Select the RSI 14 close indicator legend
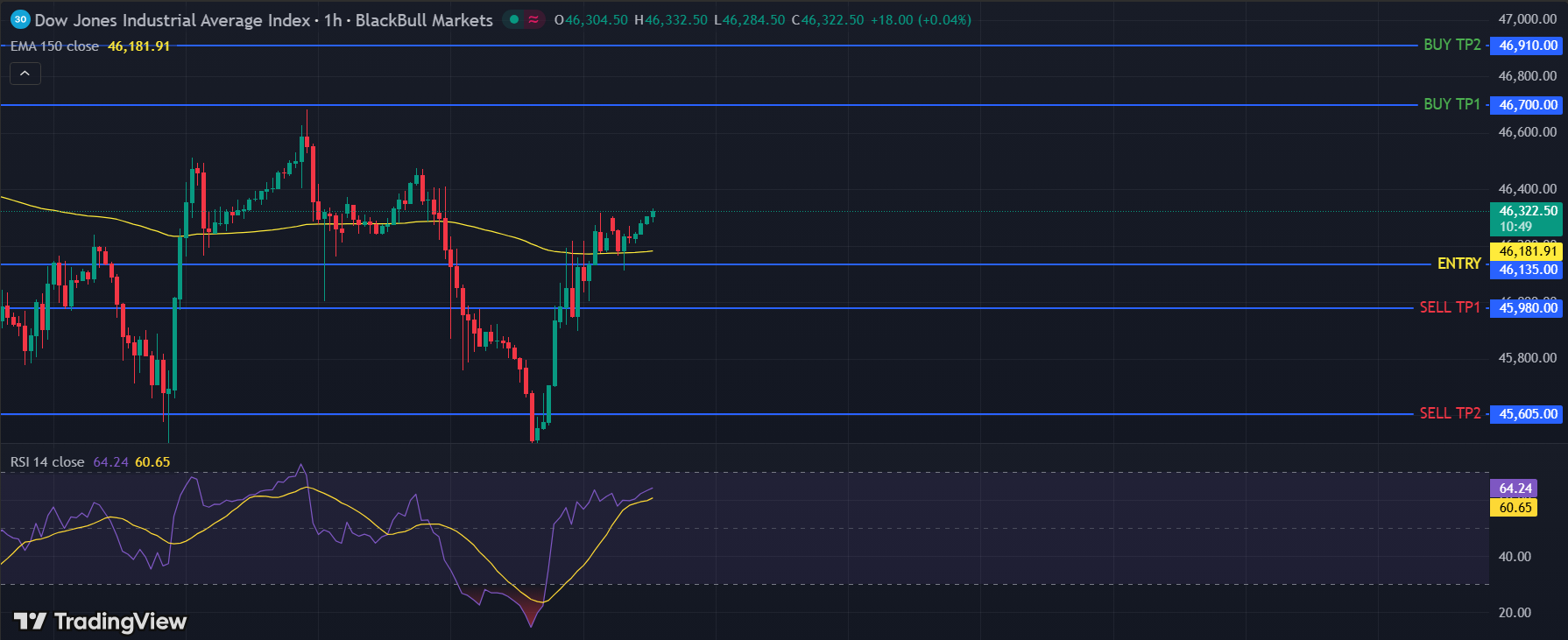1568x640 pixels. pyautogui.click(x=47, y=462)
